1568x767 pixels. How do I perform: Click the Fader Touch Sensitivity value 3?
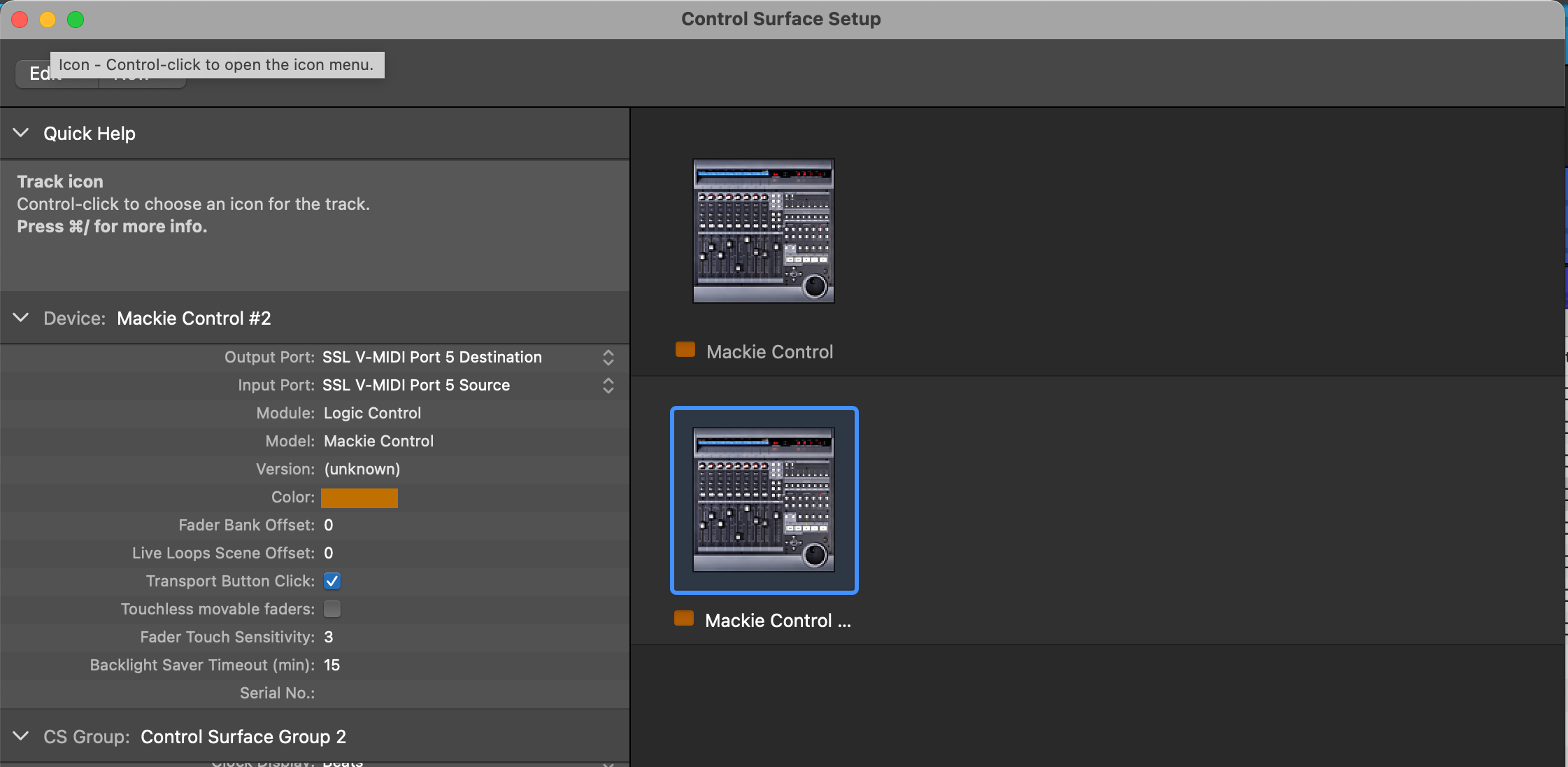[329, 637]
